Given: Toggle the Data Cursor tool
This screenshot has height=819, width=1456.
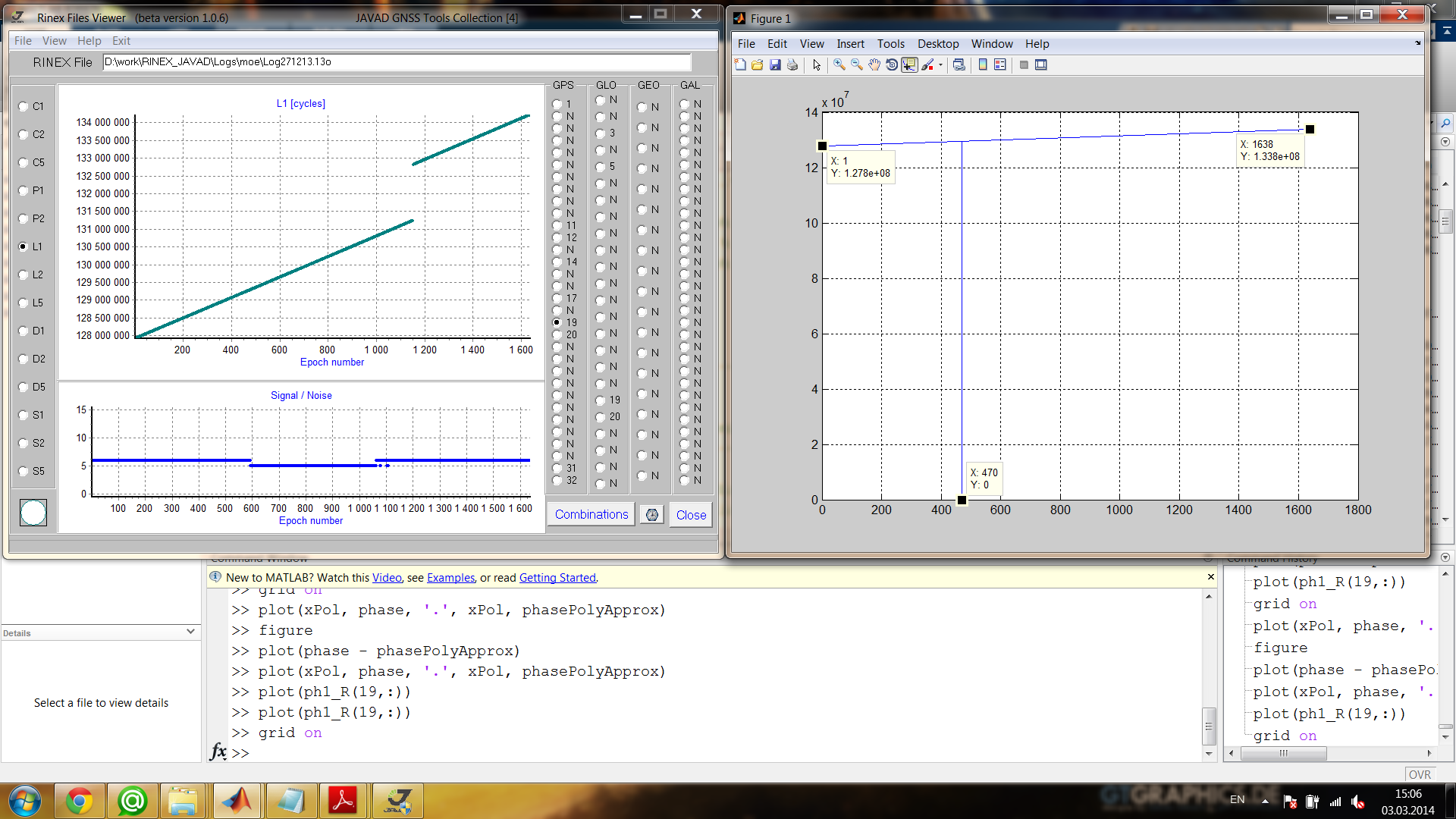Looking at the screenshot, I should [909, 65].
